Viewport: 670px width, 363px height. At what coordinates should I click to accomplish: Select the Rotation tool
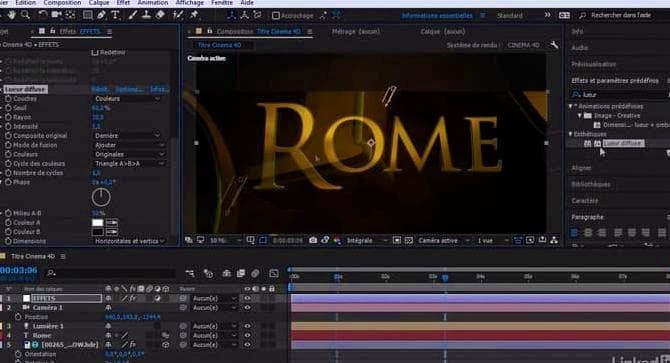point(42,15)
